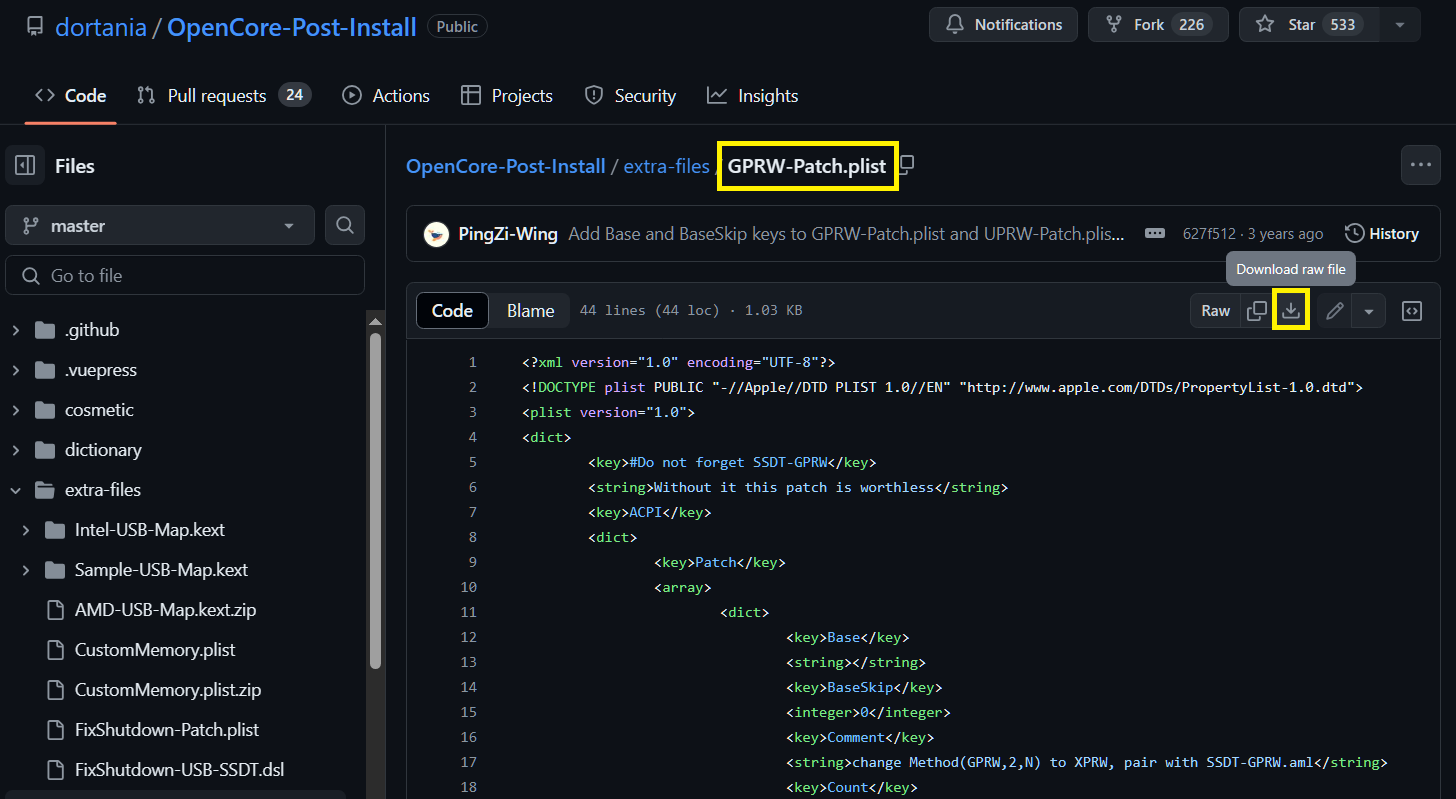1456x799 pixels.
Task: Open the Pull requests tab
Action: point(224,96)
